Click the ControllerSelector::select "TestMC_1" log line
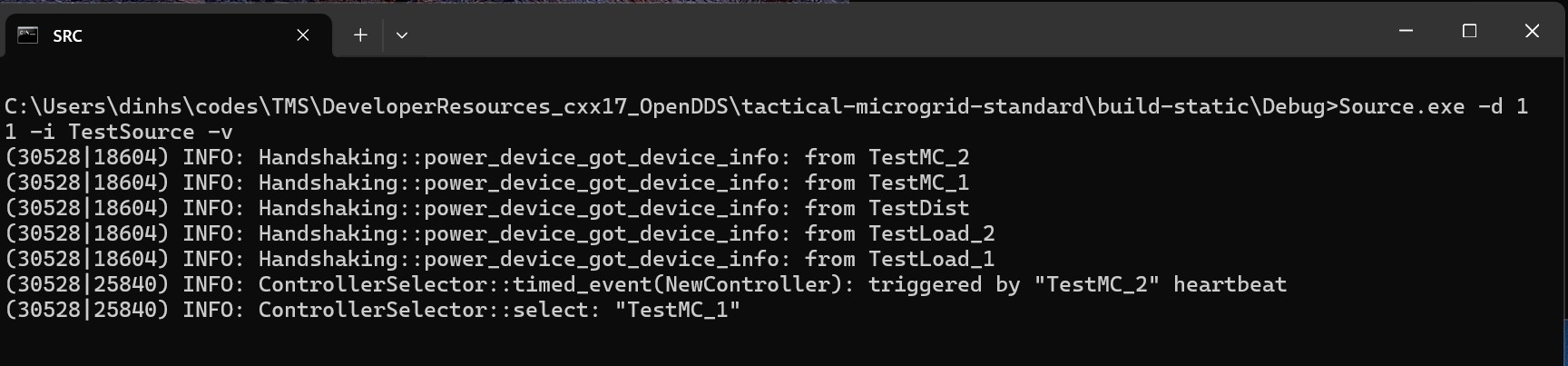Image resolution: width=1568 pixels, height=366 pixels. tap(373, 311)
